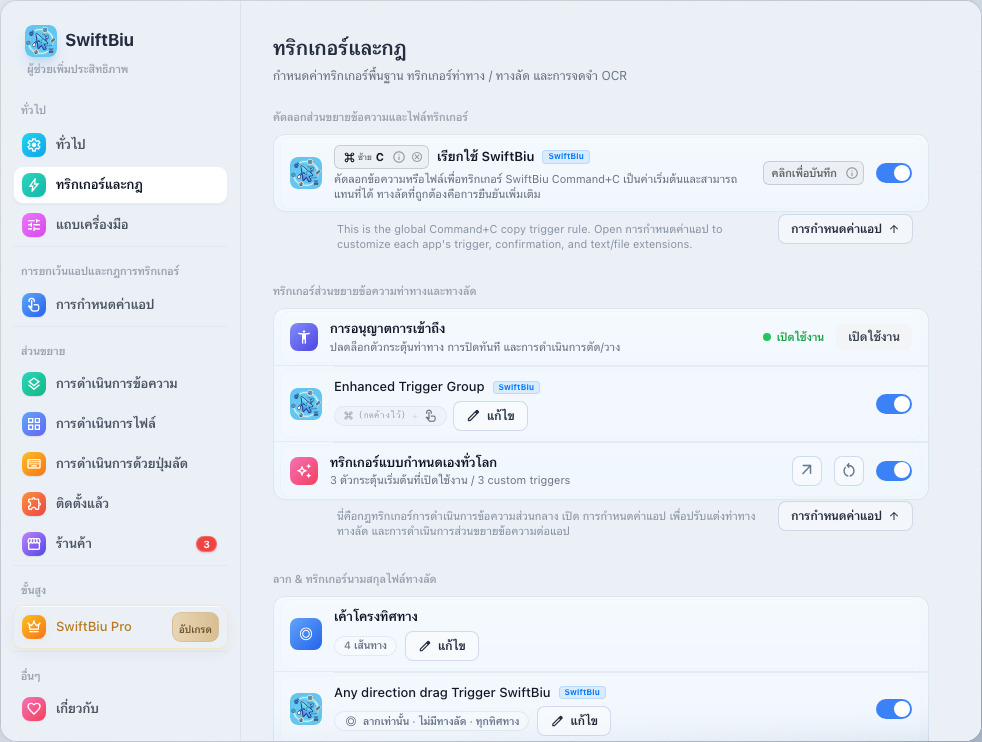The image size is (982, 742).
Task: Toggle the เรียกใช้ SwiftBiu switch
Action: 894,173
